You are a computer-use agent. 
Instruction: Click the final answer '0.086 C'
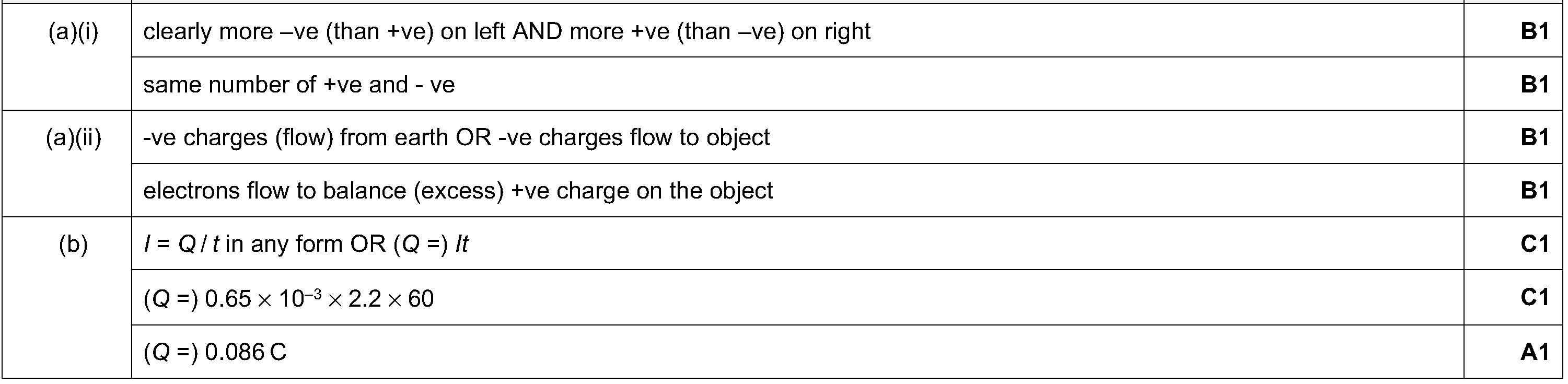[x=214, y=352]
